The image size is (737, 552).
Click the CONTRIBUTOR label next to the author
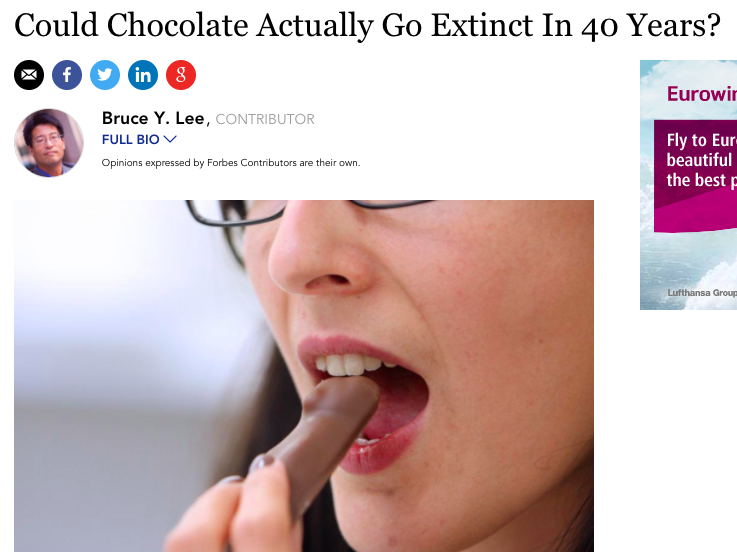pos(265,119)
